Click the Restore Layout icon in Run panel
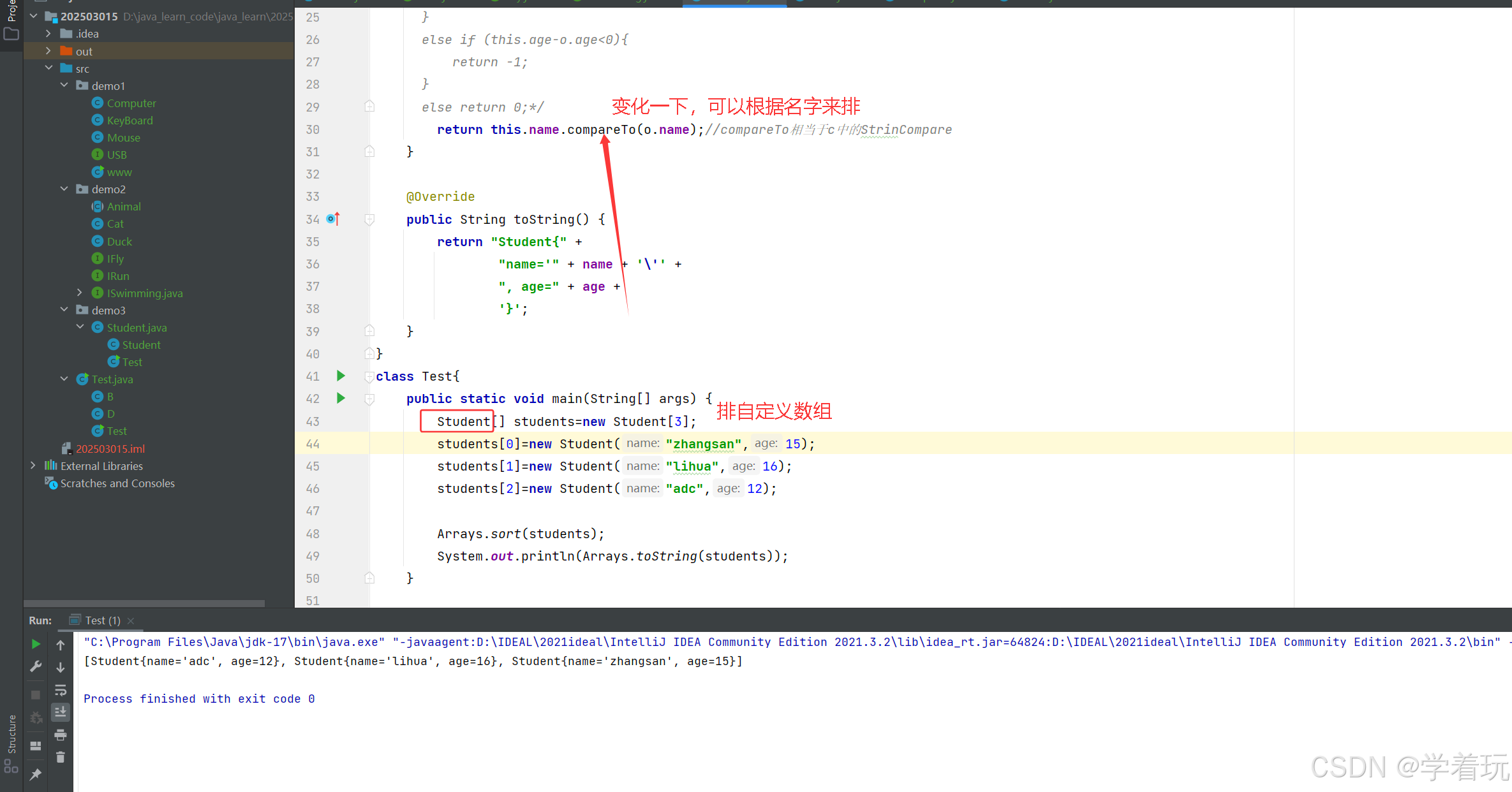This screenshot has height=792, width=1512. tap(36, 745)
